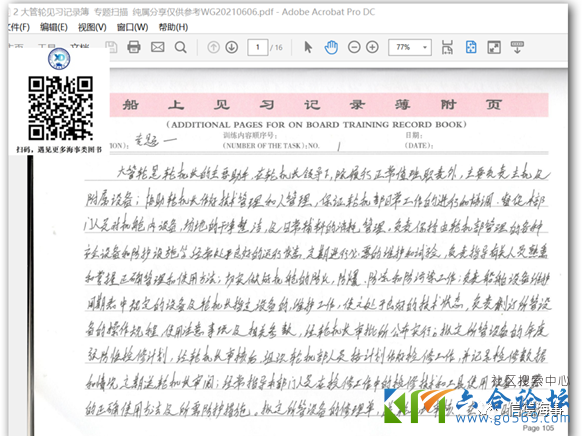Click the round blue logo above QR code
582x436 pixels.
click(x=59, y=58)
